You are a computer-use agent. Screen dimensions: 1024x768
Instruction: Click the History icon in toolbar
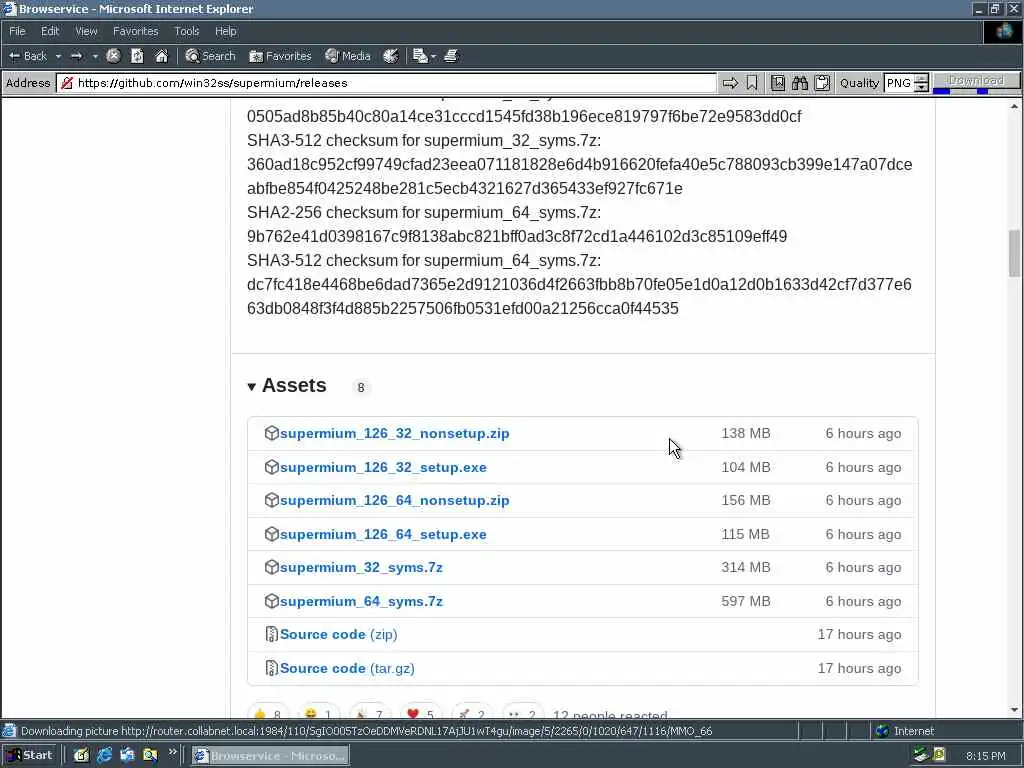pos(391,56)
